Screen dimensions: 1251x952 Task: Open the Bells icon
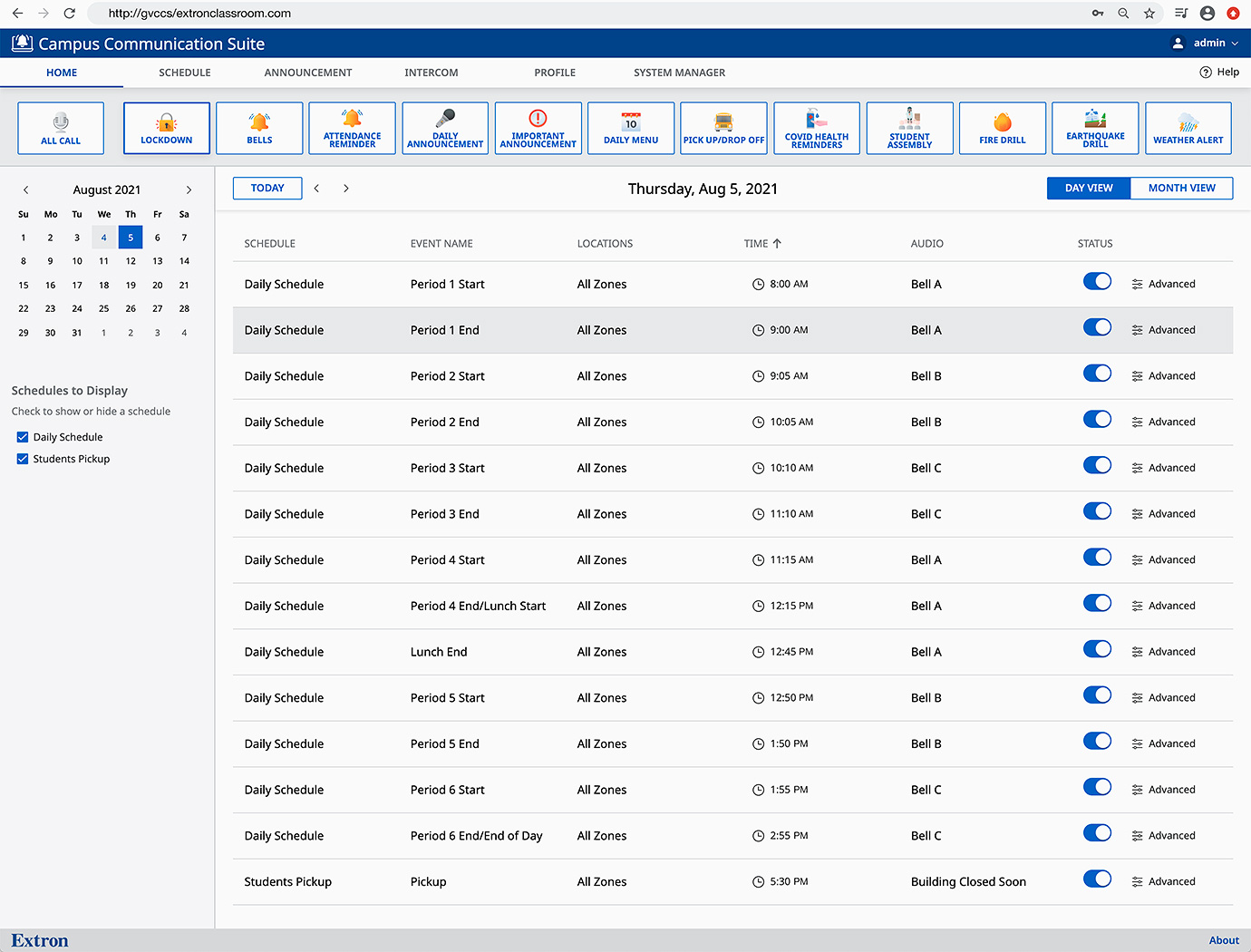pyautogui.click(x=259, y=128)
